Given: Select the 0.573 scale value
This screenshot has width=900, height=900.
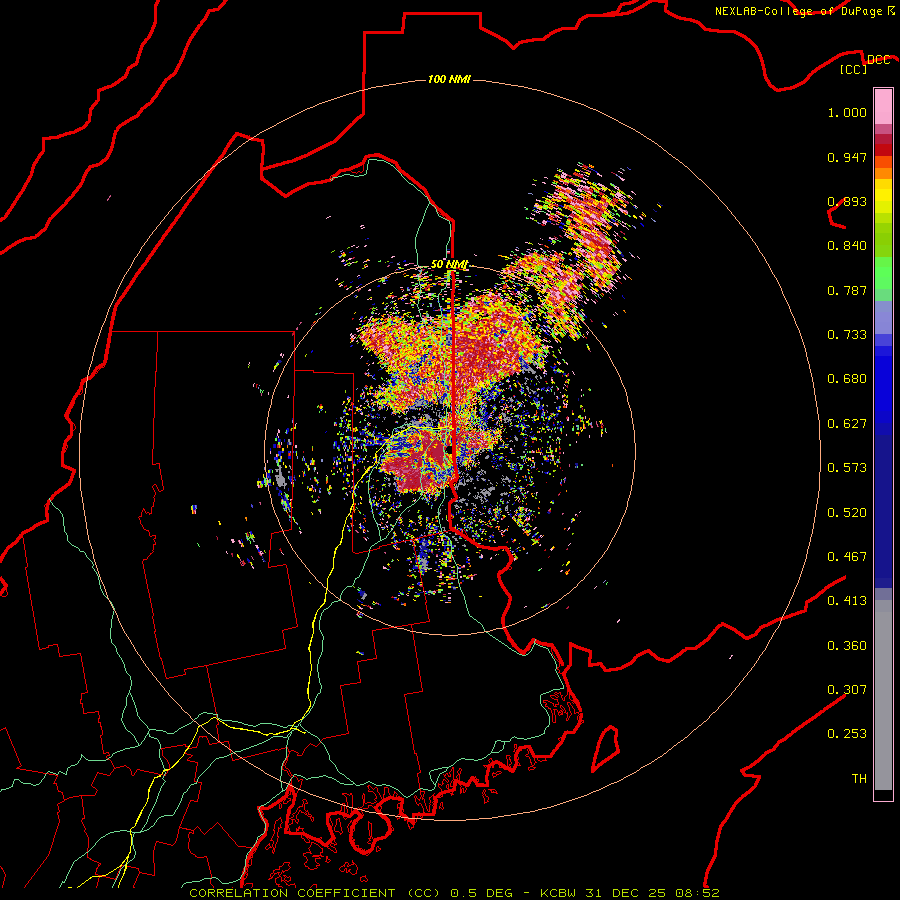Looking at the screenshot, I should click(847, 468).
